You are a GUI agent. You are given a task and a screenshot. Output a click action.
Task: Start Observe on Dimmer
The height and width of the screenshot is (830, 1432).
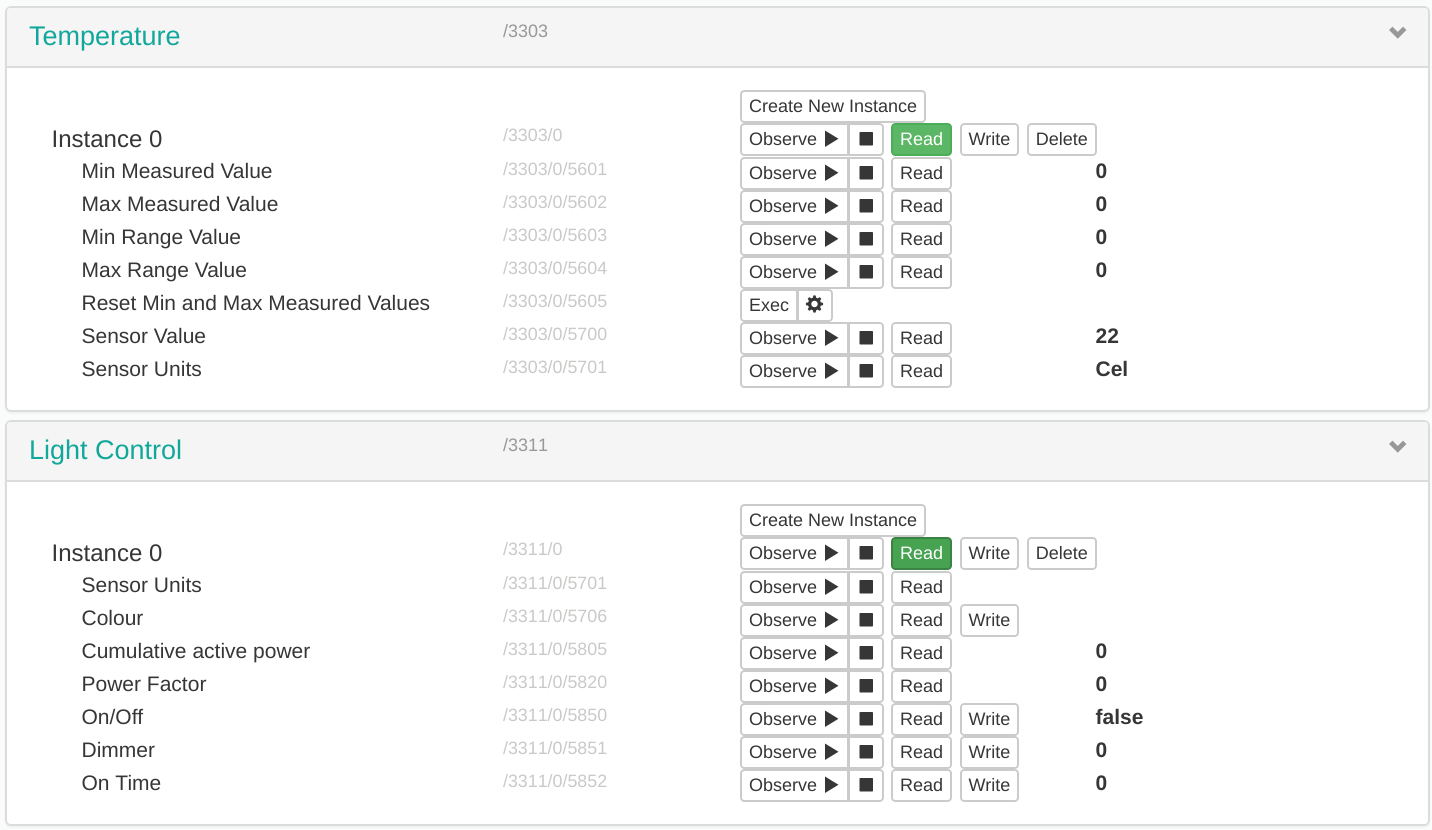click(795, 752)
